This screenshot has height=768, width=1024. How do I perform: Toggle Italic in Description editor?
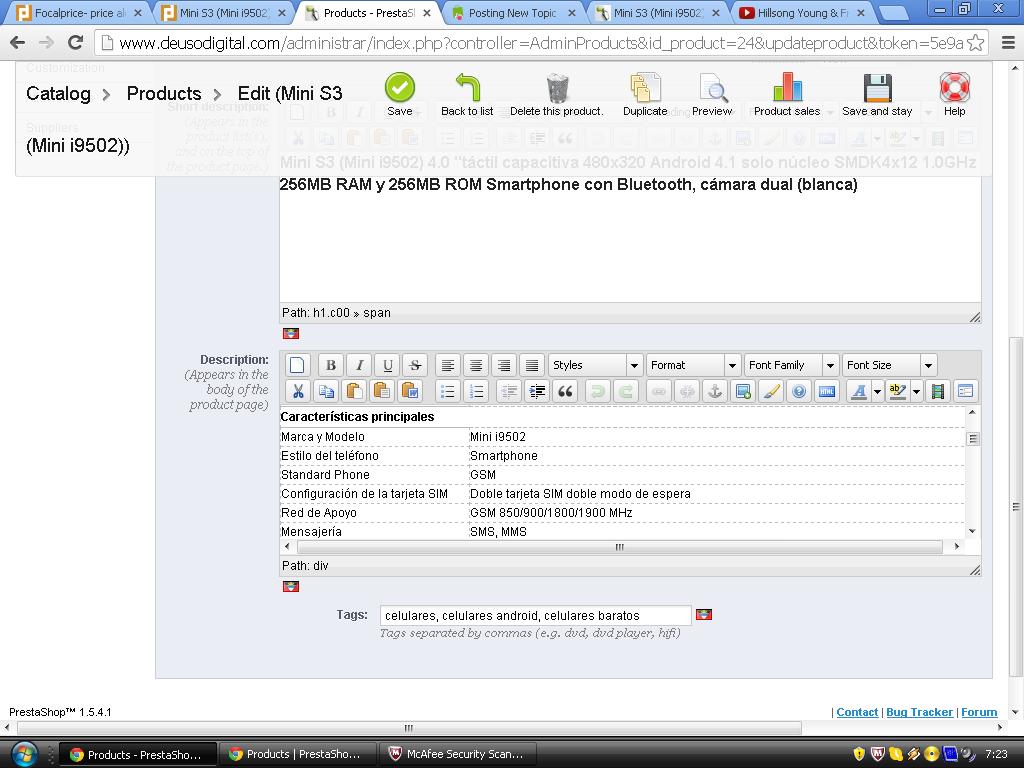pyautogui.click(x=359, y=365)
